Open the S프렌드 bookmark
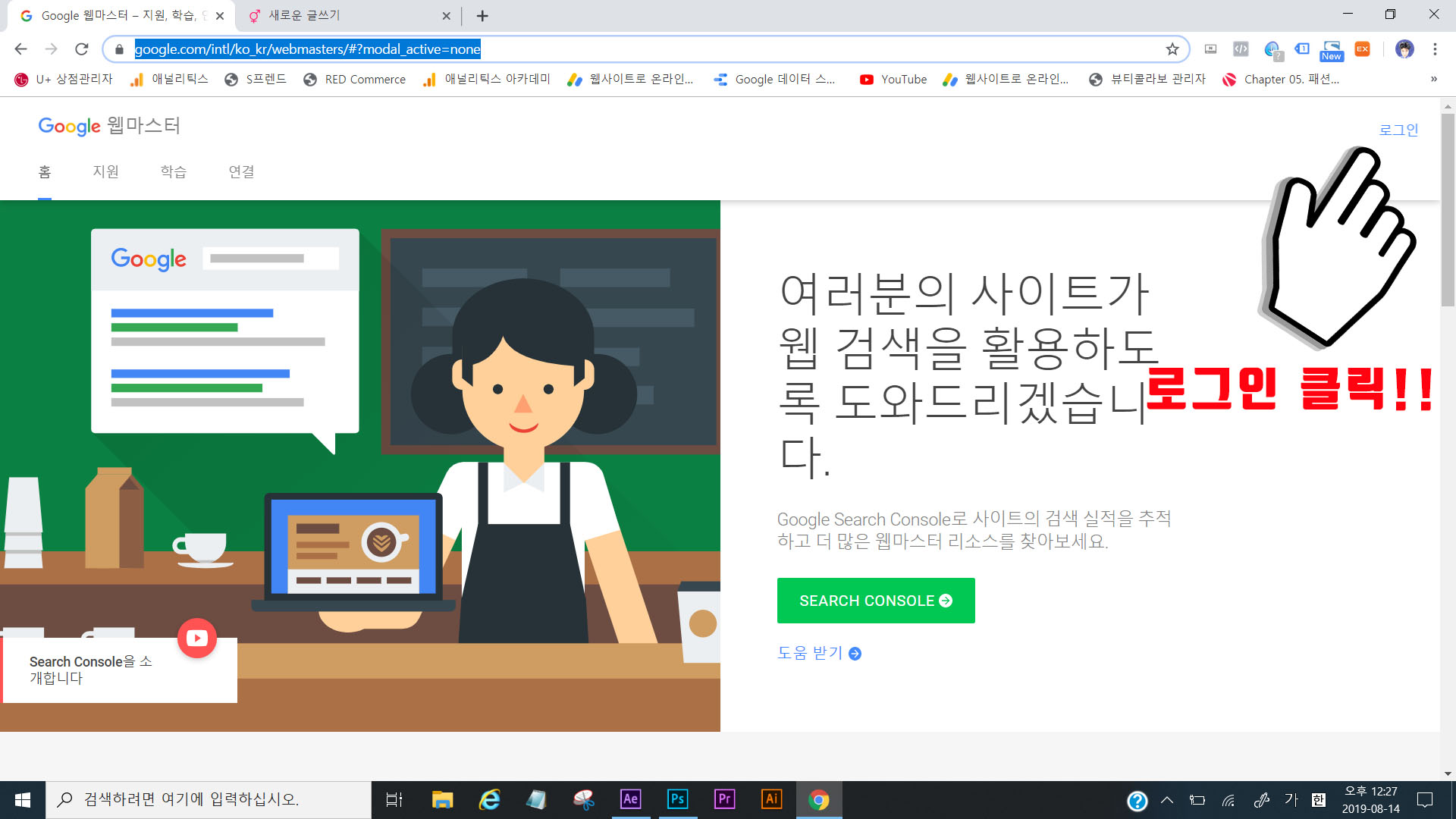Screen dimensions: 1456x819 click(x=256, y=80)
